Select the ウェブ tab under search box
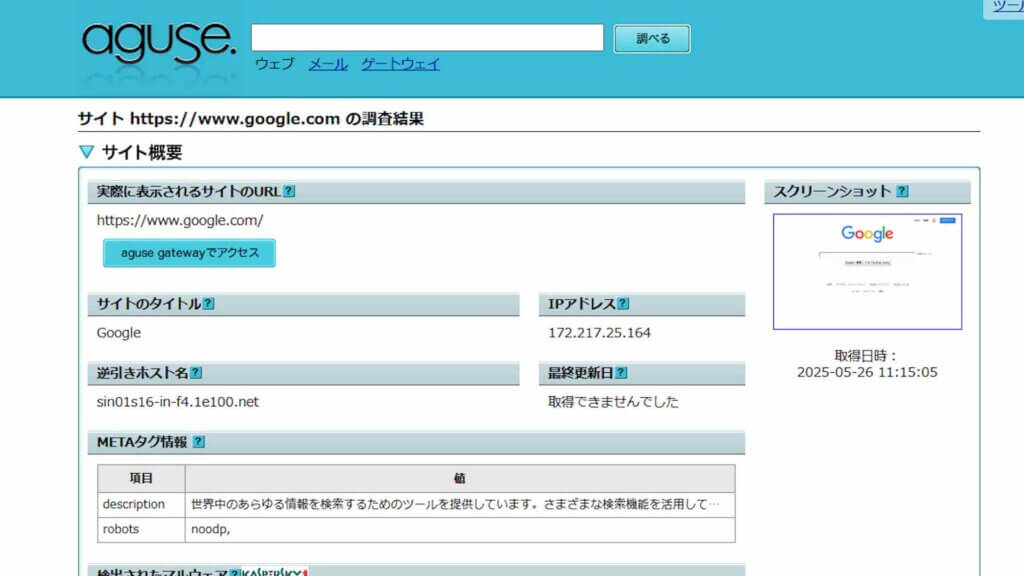1024x576 pixels. 274,64
